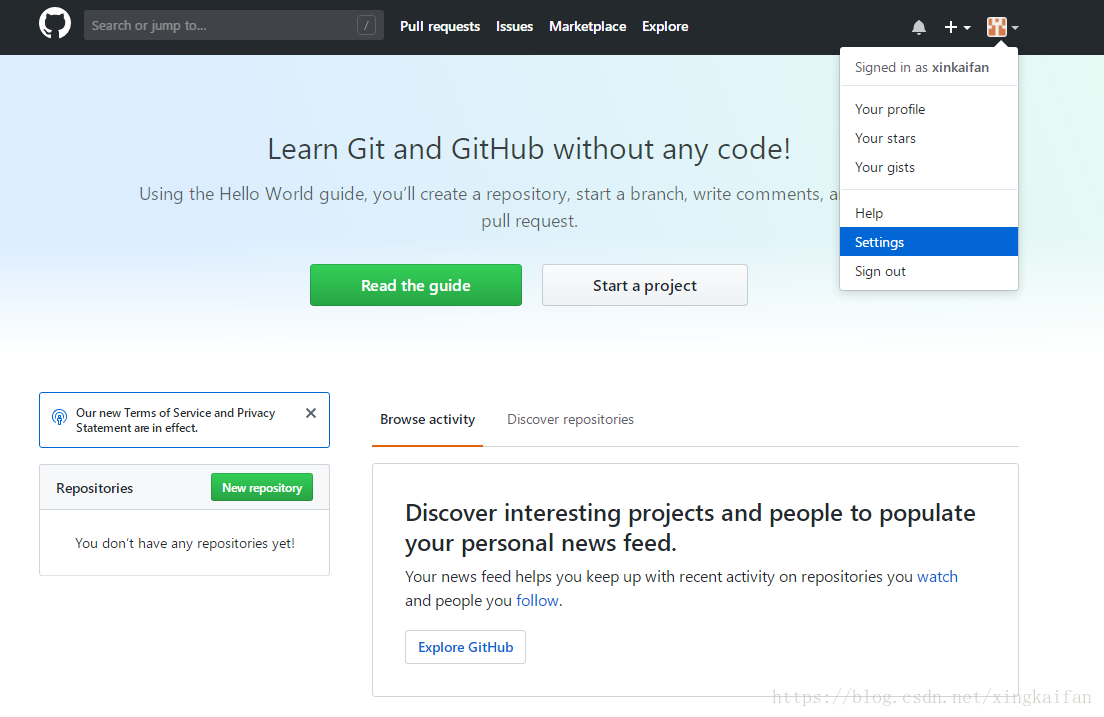Click the Terms of Service notice text
1104x717 pixels.
click(x=175, y=420)
